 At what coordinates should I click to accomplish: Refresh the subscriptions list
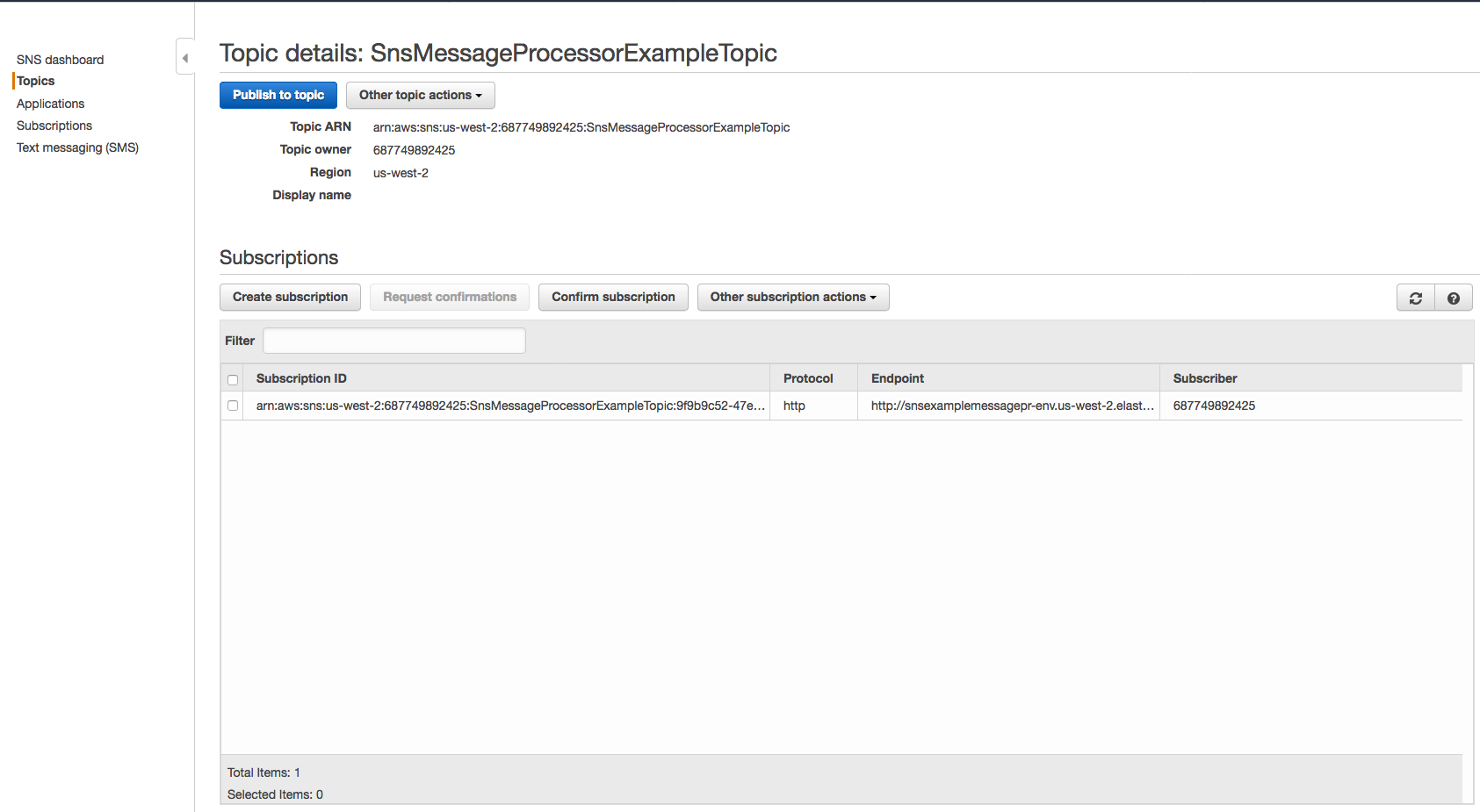click(x=1416, y=298)
